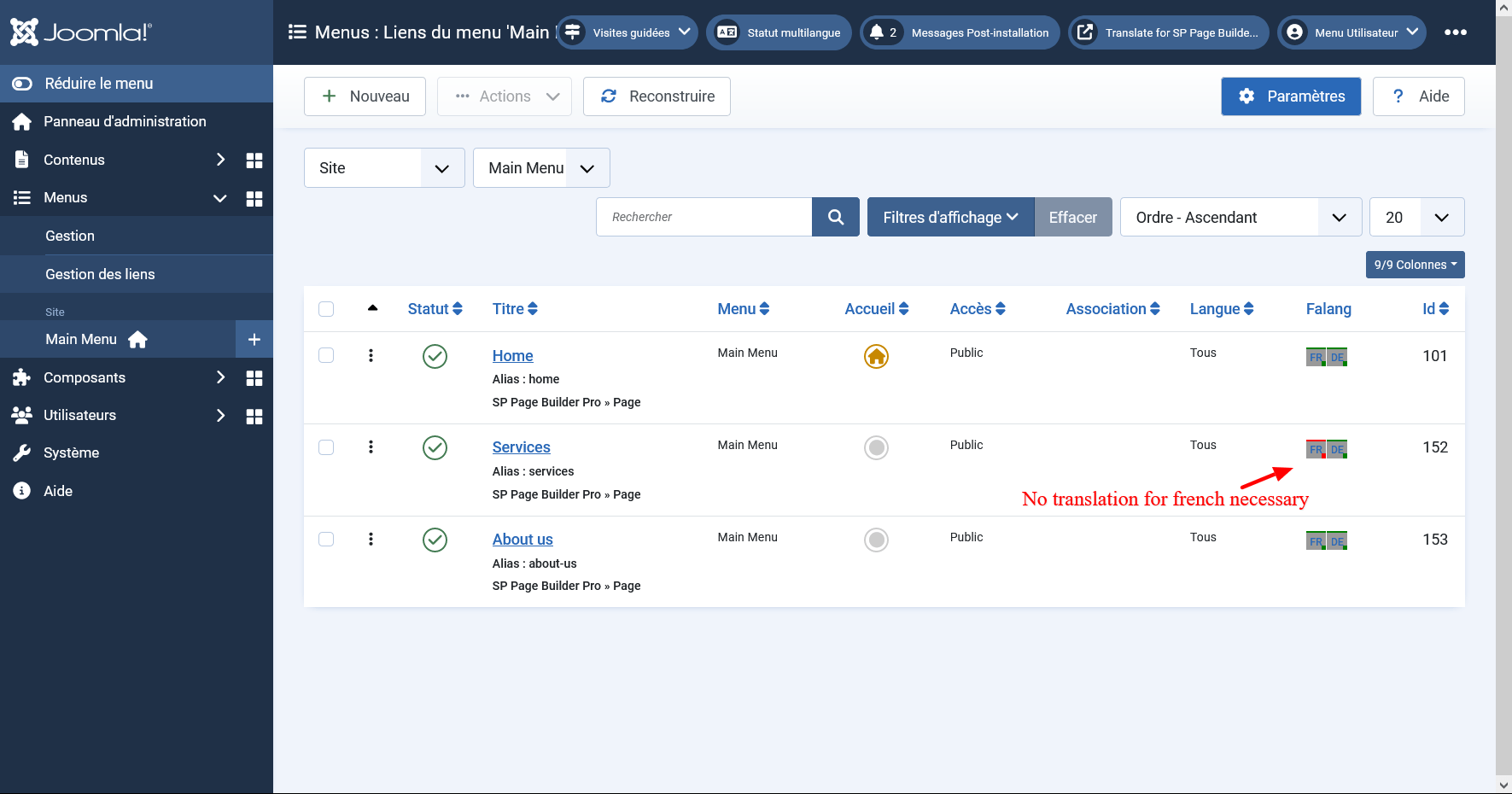The width and height of the screenshot is (1512, 794).
Task: Open Composants dashboard grid icon
Action: coord(254,378)
